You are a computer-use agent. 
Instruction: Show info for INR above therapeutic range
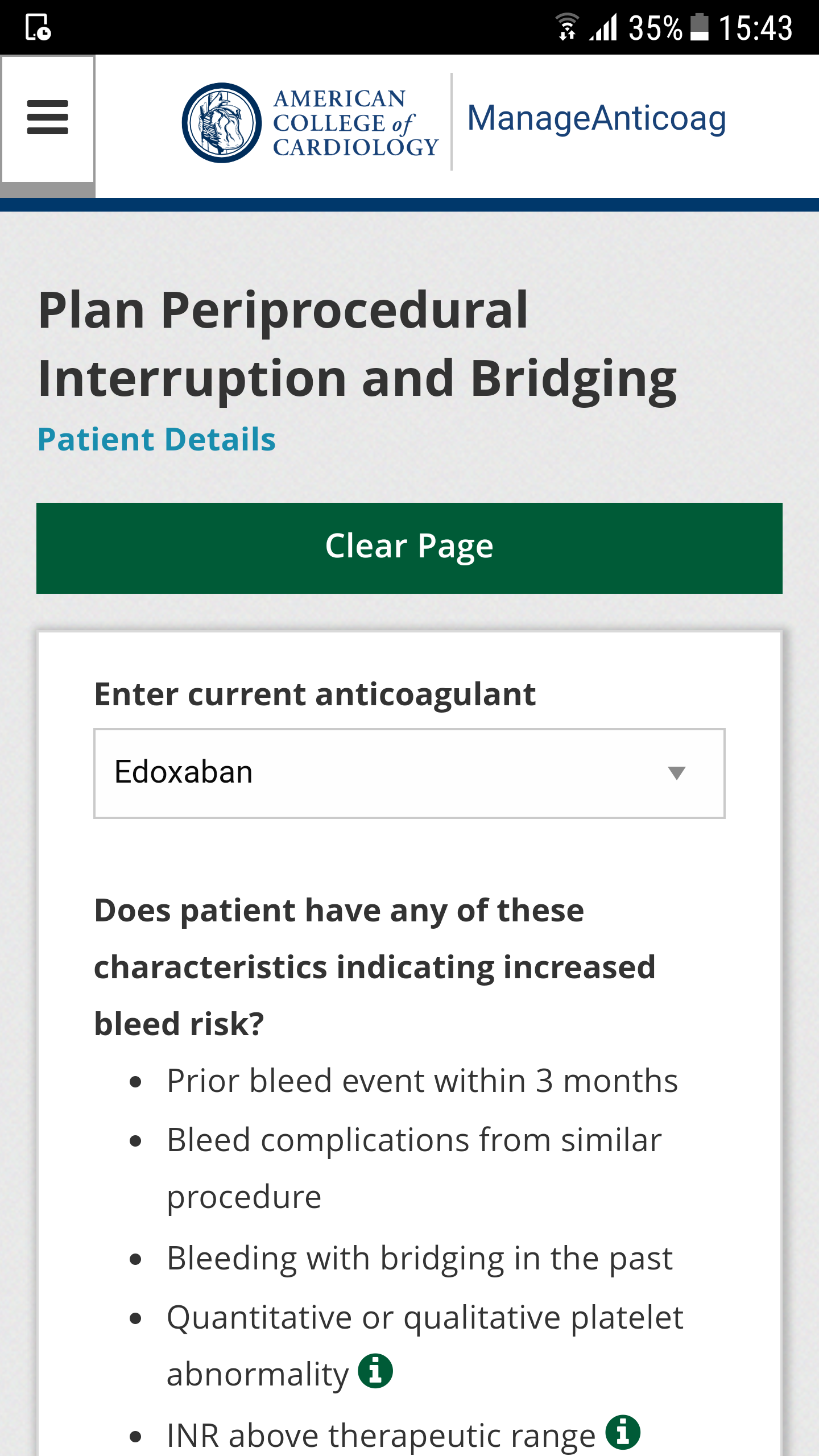pyautogui.click(x=623, y=1432)
